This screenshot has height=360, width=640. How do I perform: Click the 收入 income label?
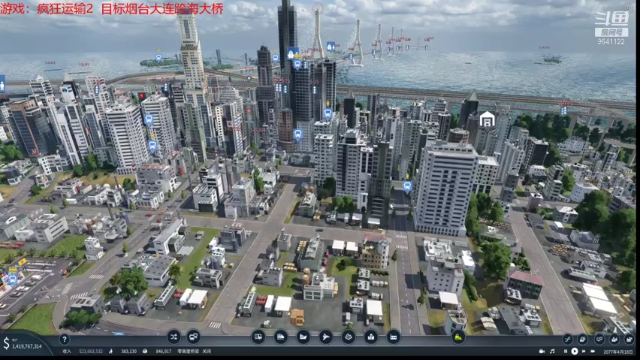click(x=67, y=351)
